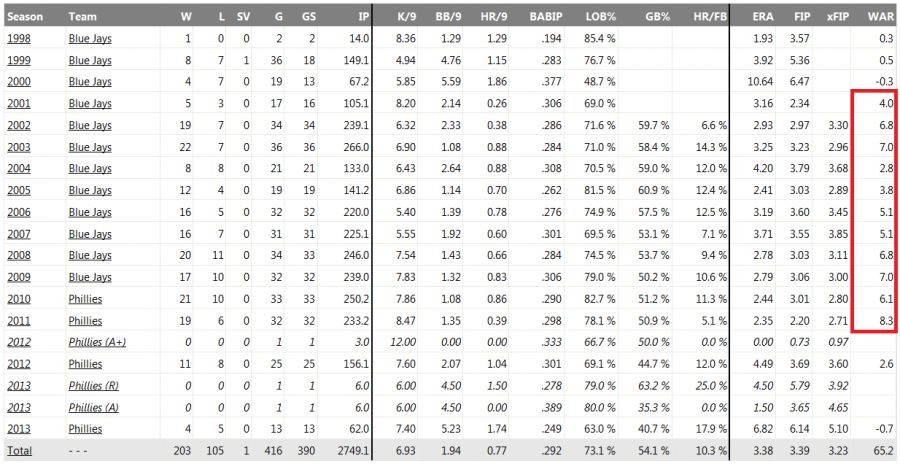
Task: Sort by the IP column header
Action: tap(362, 17)
